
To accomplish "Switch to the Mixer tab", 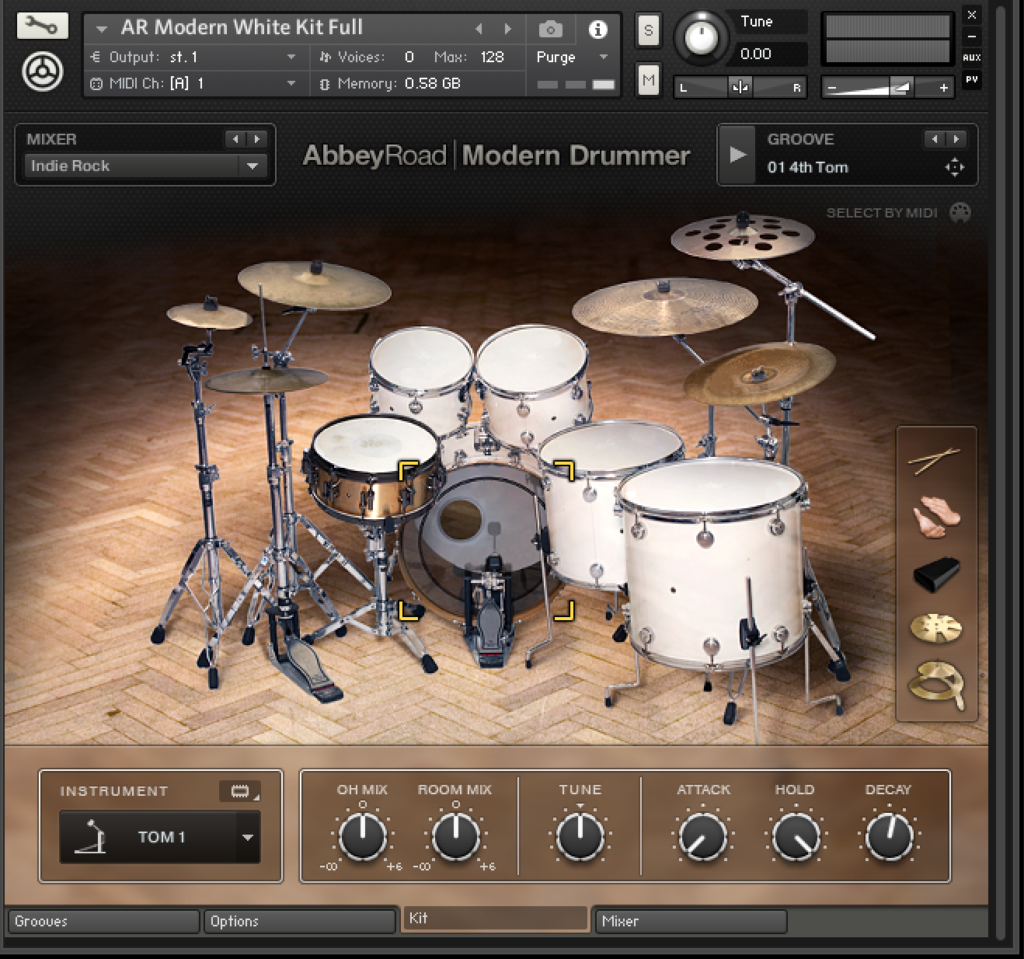I will [690, 921].
